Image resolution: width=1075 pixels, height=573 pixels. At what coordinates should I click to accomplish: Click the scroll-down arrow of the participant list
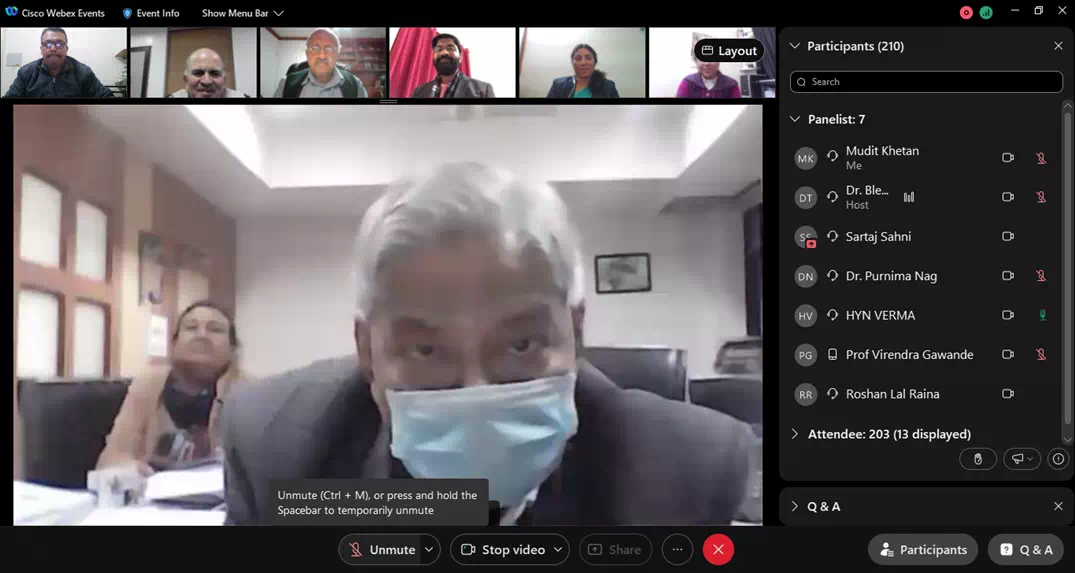[1068, 439]
